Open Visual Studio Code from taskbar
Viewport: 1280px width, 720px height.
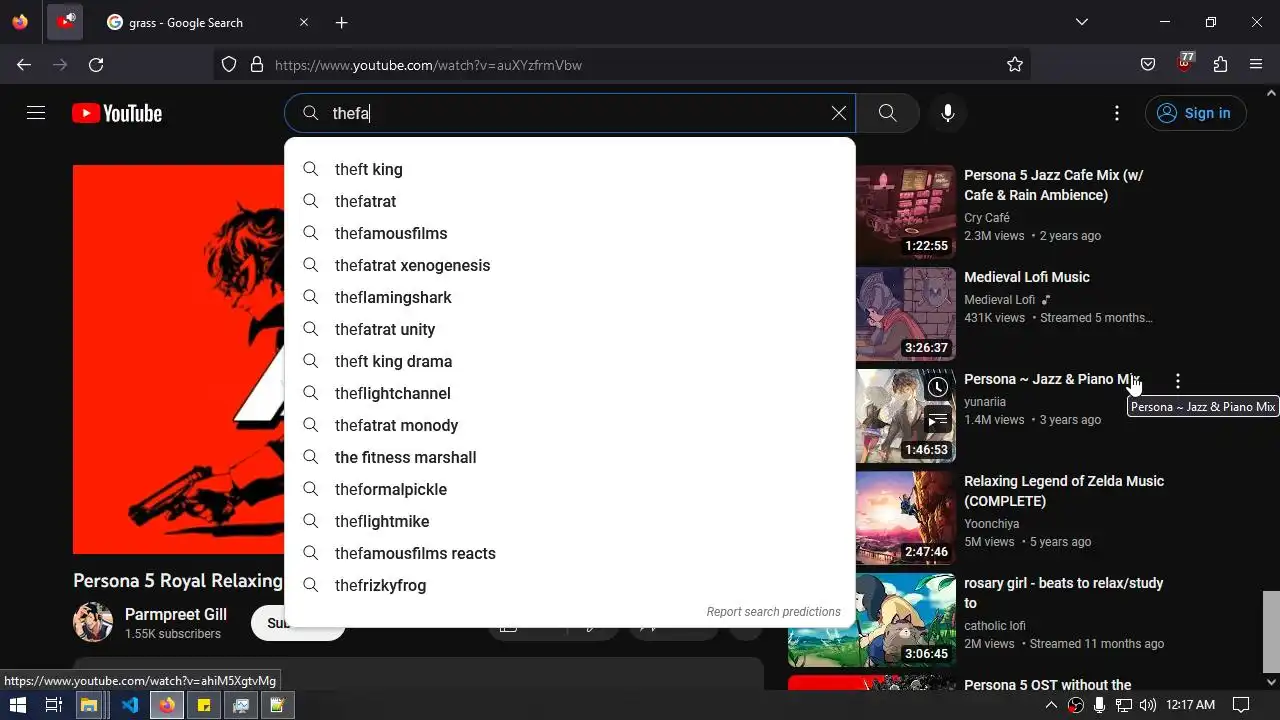coord(130,705)
